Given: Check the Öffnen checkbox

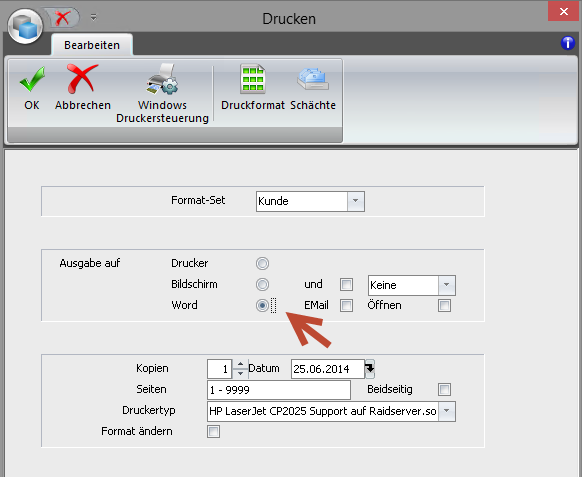Looking at the screenshot, I should tap(444, 306).
